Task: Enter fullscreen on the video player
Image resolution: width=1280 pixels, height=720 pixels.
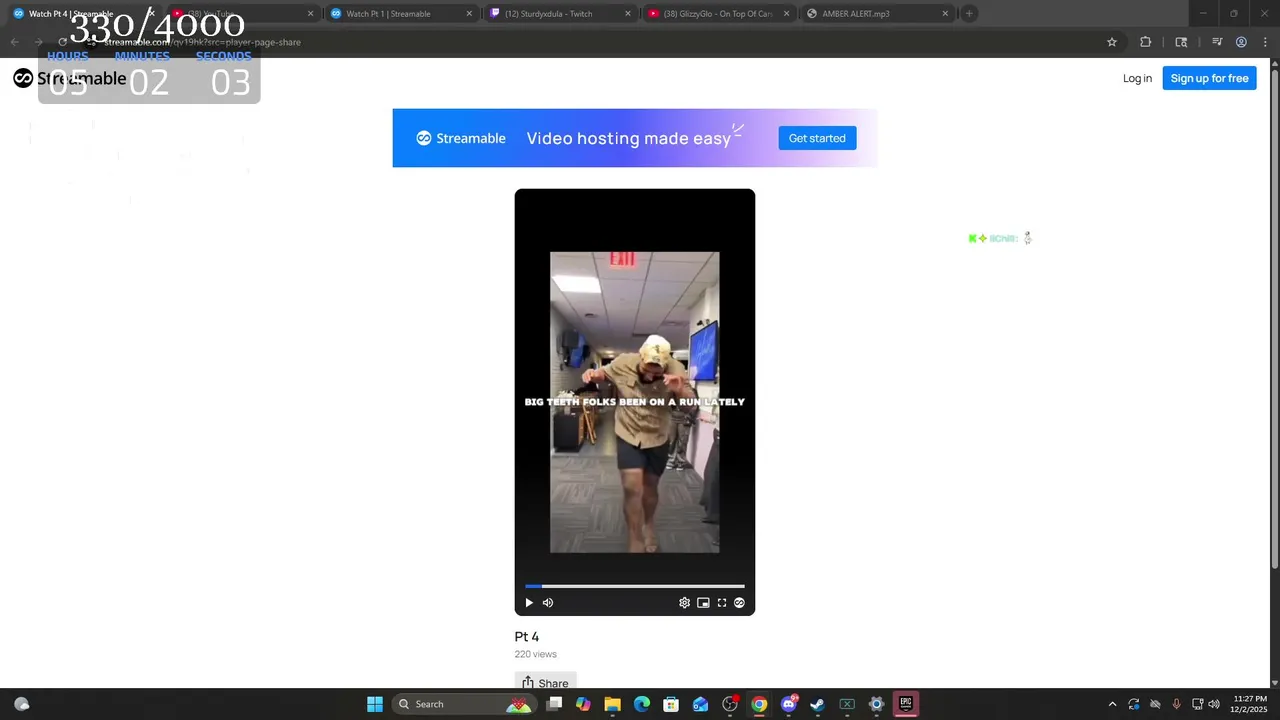Action: (x=722, y=603)
